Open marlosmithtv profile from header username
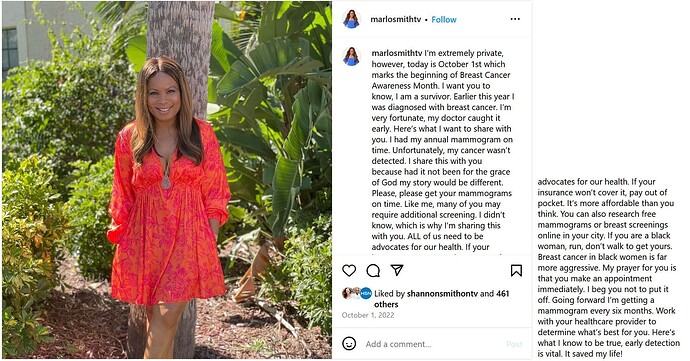690x361 pixels. tap(396, 19)
